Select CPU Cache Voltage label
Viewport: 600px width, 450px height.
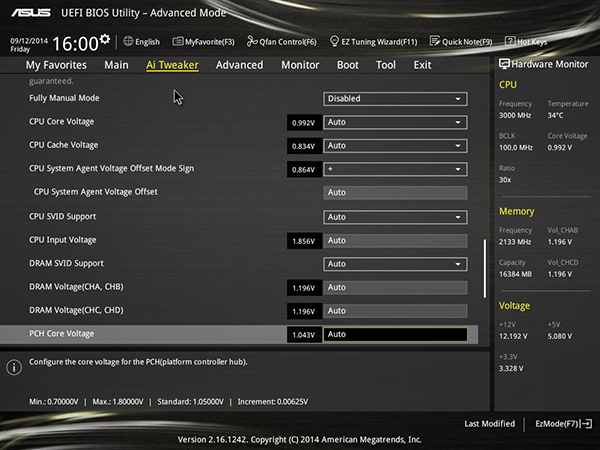(64, 145)
